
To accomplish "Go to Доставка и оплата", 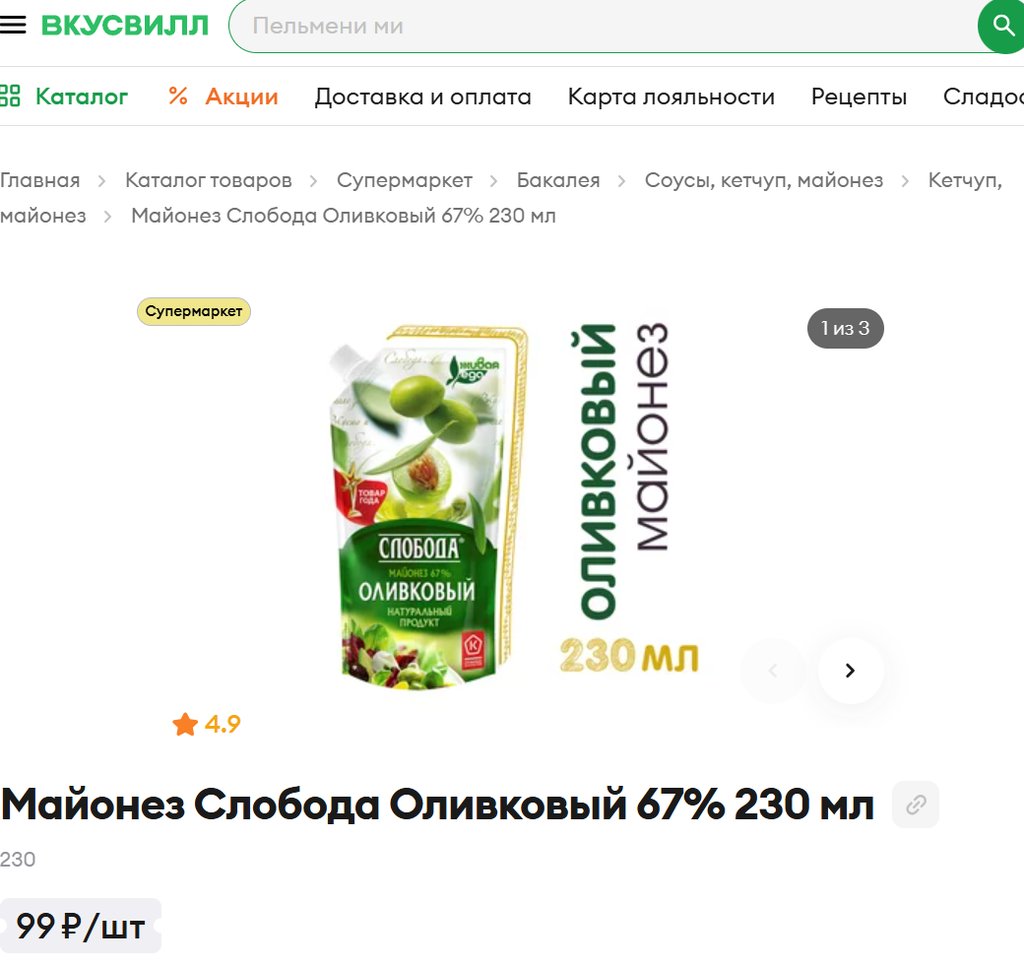I will tap(423, 97).
